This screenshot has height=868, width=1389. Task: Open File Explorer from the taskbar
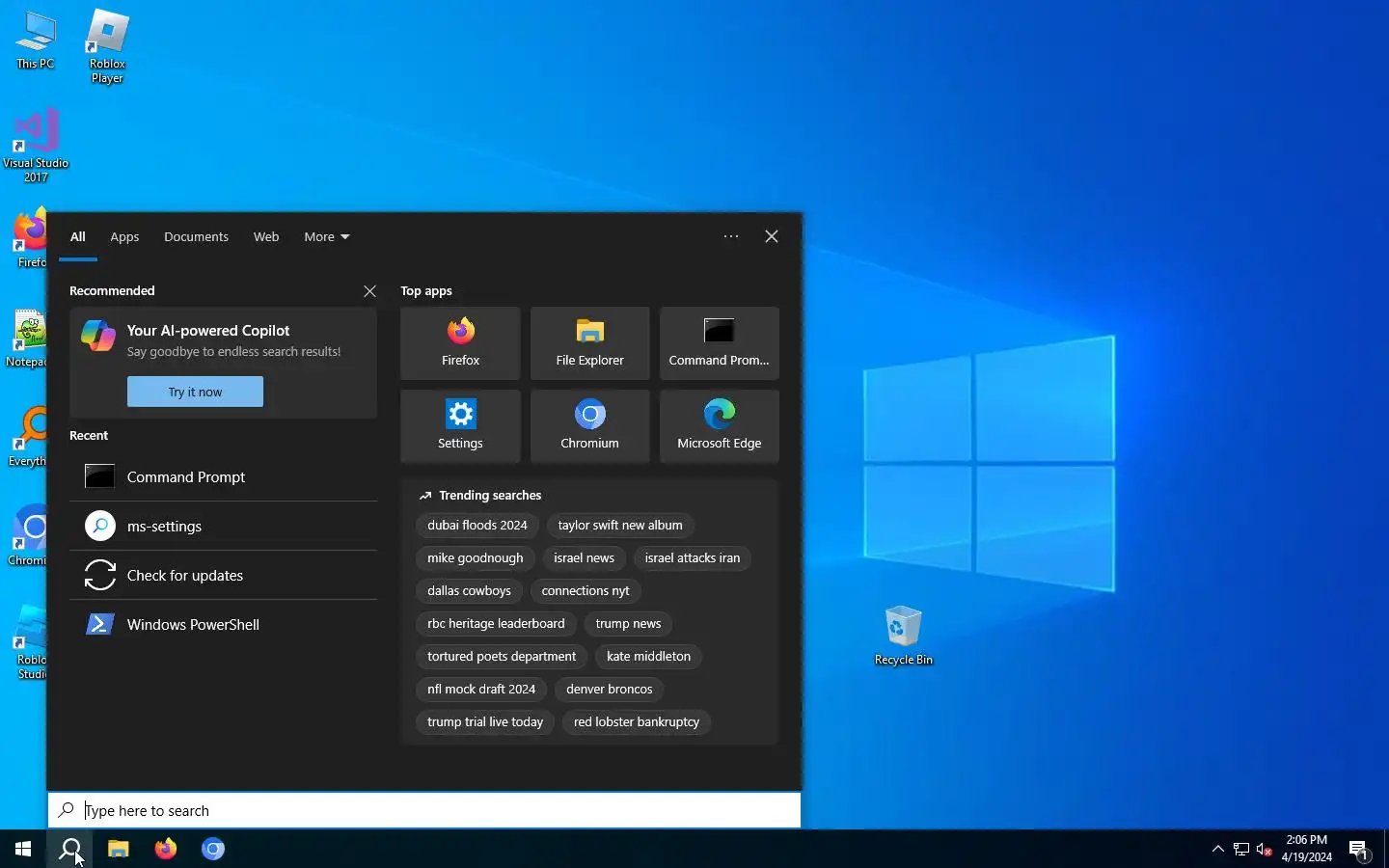pyautogui.click(x=118, y=849)
